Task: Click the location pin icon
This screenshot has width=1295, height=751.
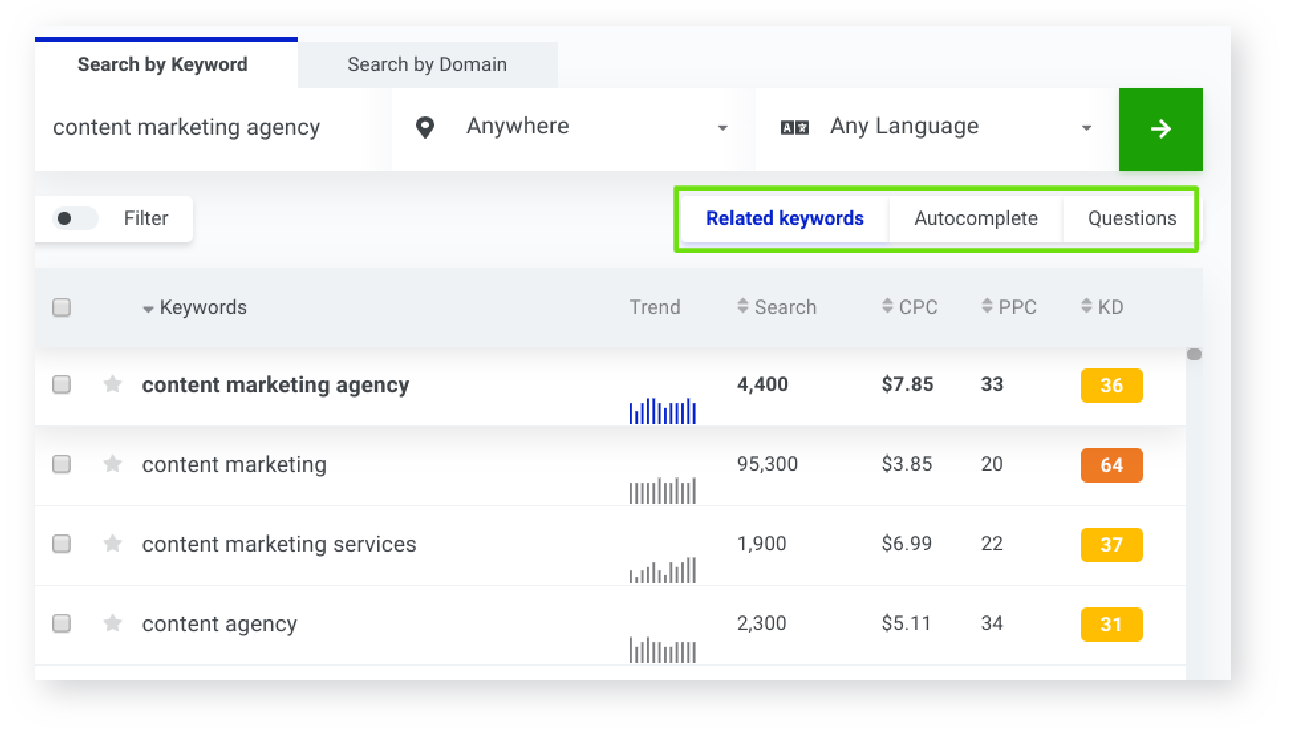Action: [425, 128]
